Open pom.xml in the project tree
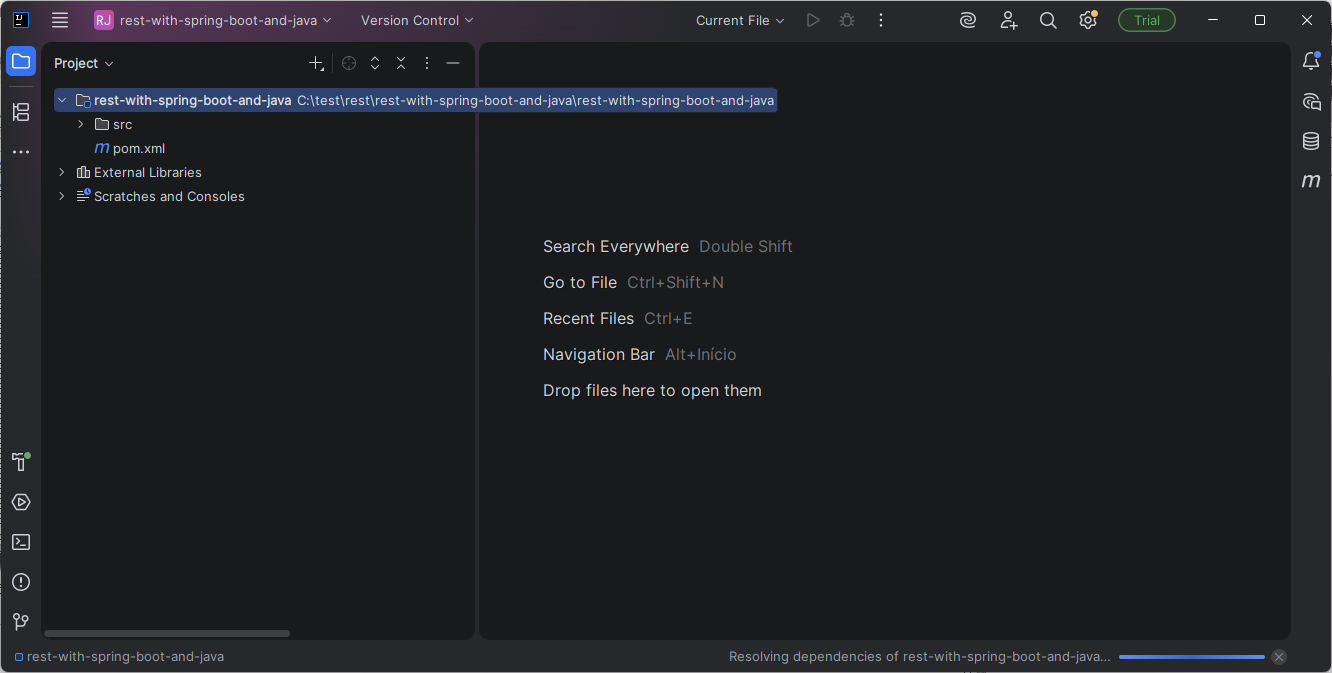The image size is (1332, 673). click(x=138, y=148)
